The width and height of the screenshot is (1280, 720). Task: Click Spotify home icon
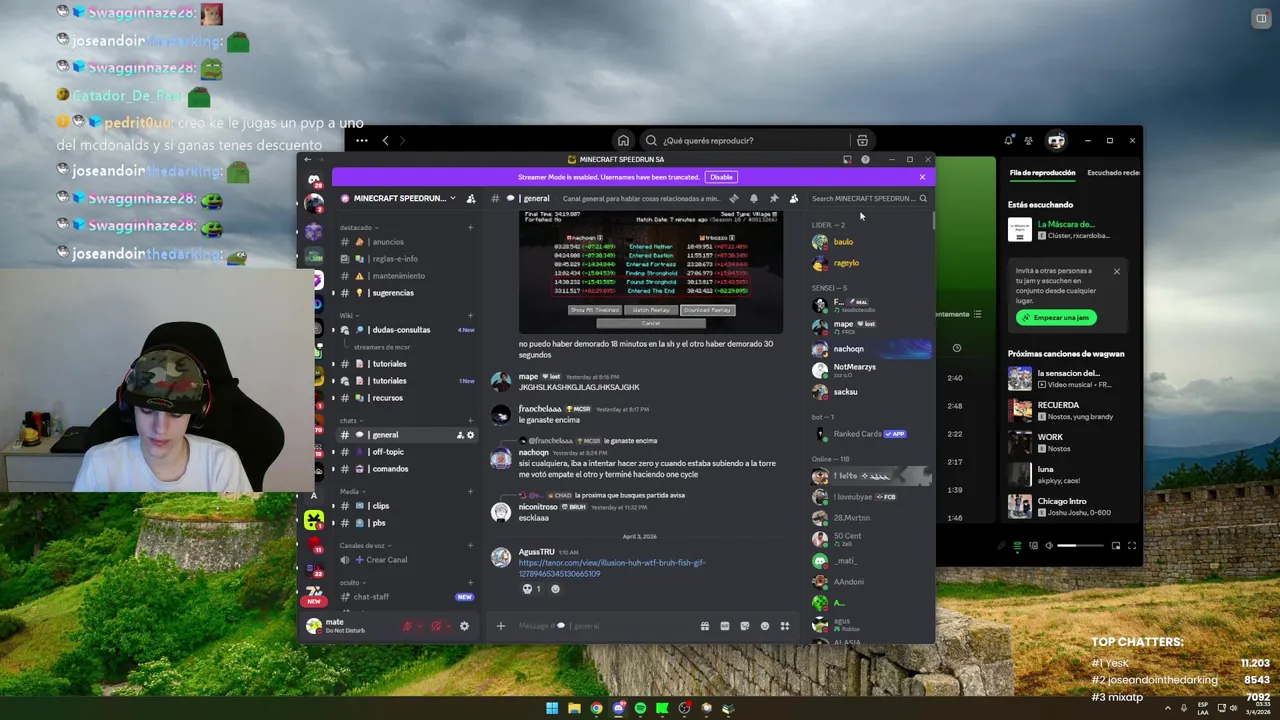coord(623,141)
